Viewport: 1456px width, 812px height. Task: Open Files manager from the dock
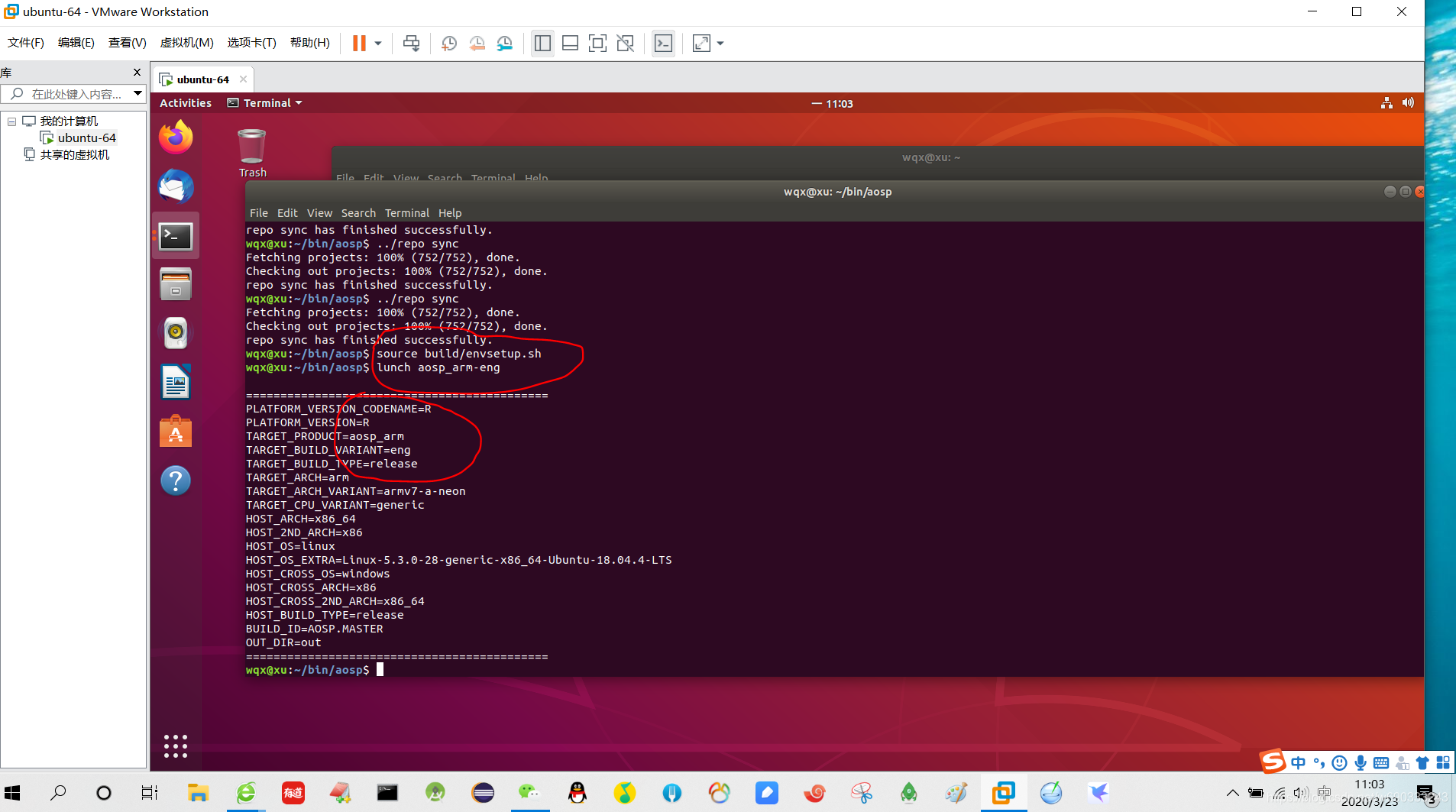point(176,285)
